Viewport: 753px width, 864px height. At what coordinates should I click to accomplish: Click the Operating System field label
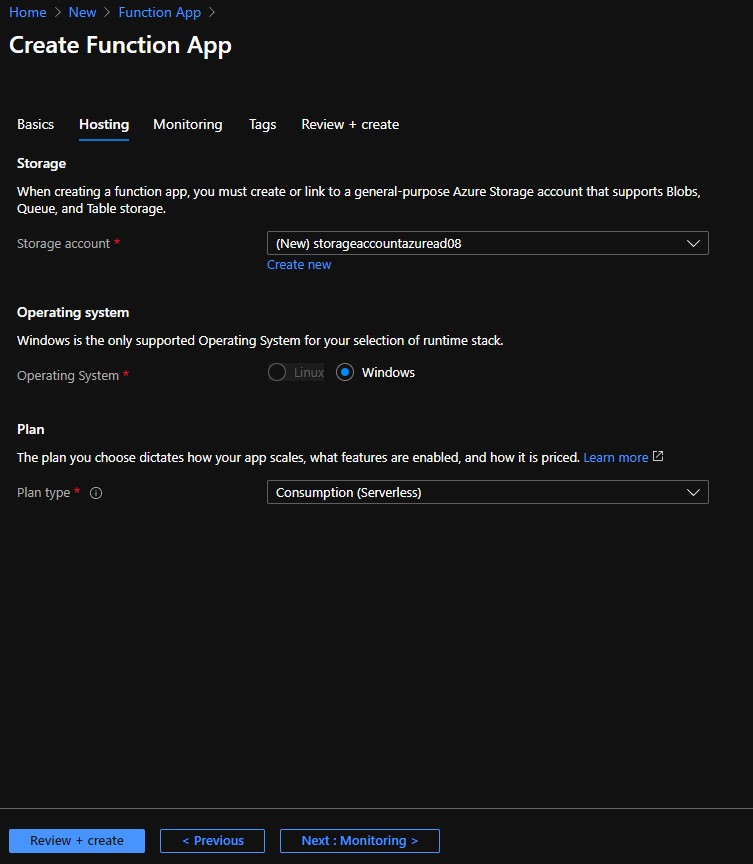(68, 375)
